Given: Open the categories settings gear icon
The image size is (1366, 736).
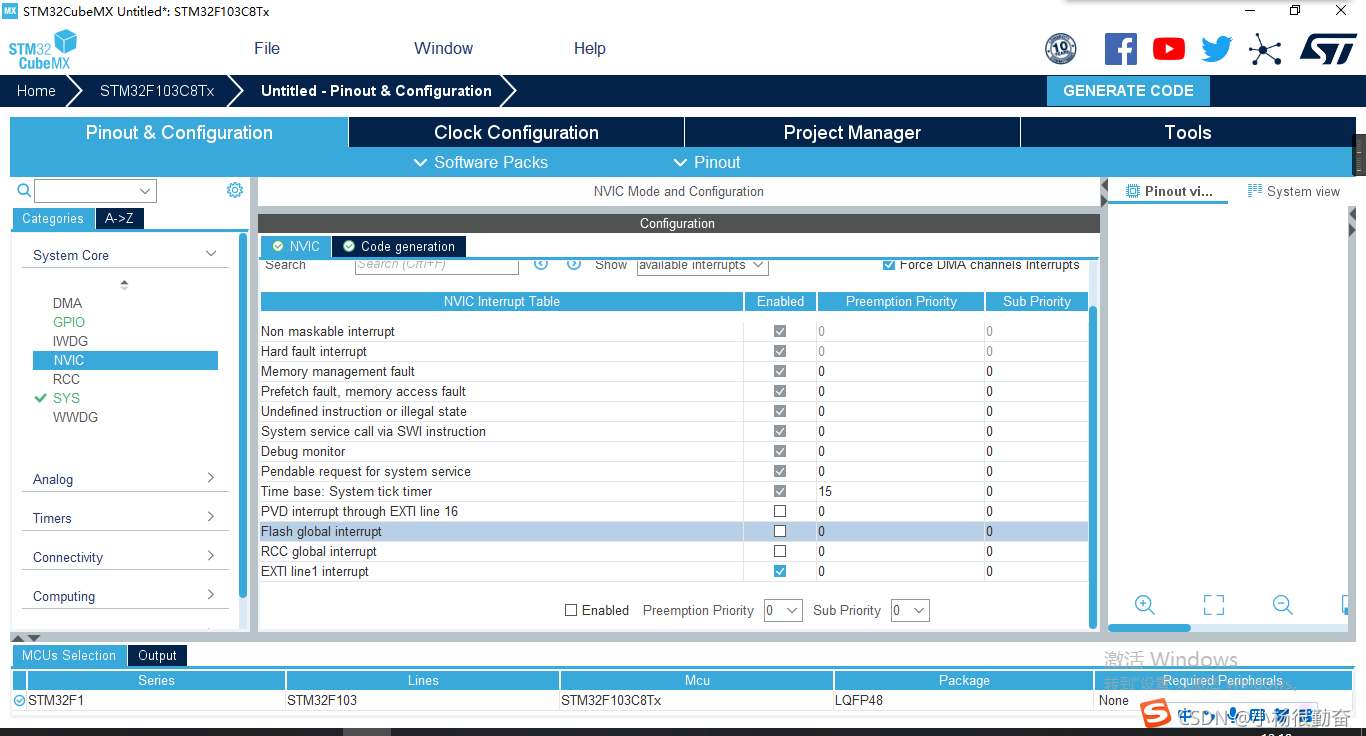Looking at the screenshot, I should 235,190.
